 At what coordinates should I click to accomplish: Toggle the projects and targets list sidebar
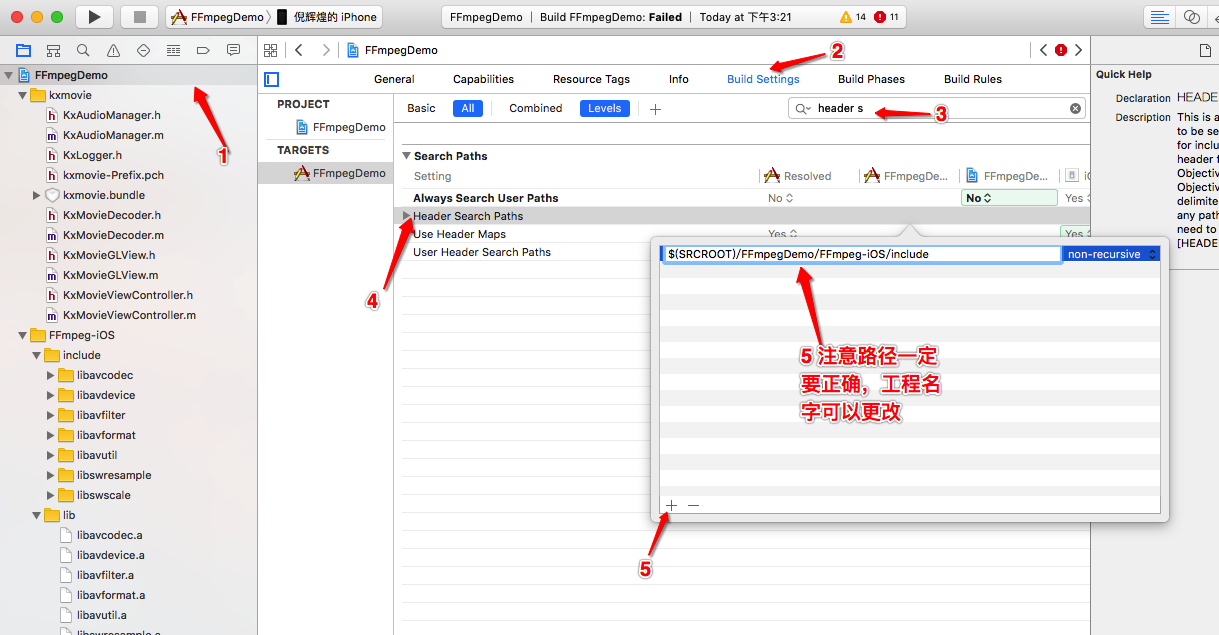[x=271, y=79]
